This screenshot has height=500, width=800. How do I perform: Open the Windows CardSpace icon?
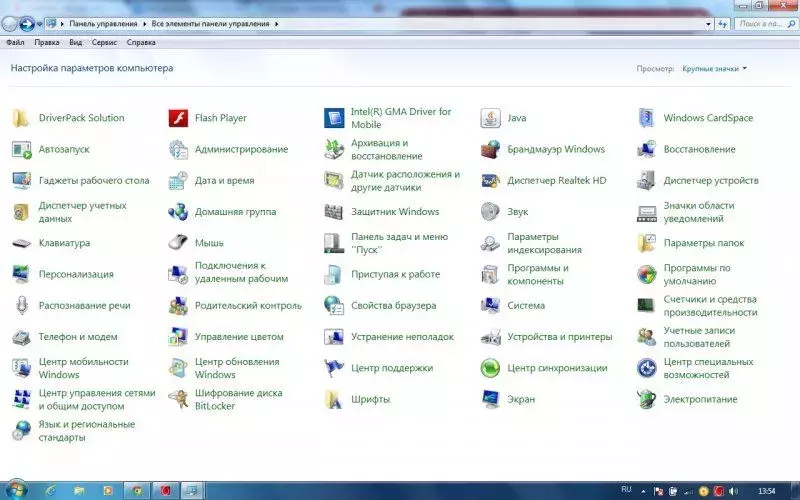tap(646, 118)
